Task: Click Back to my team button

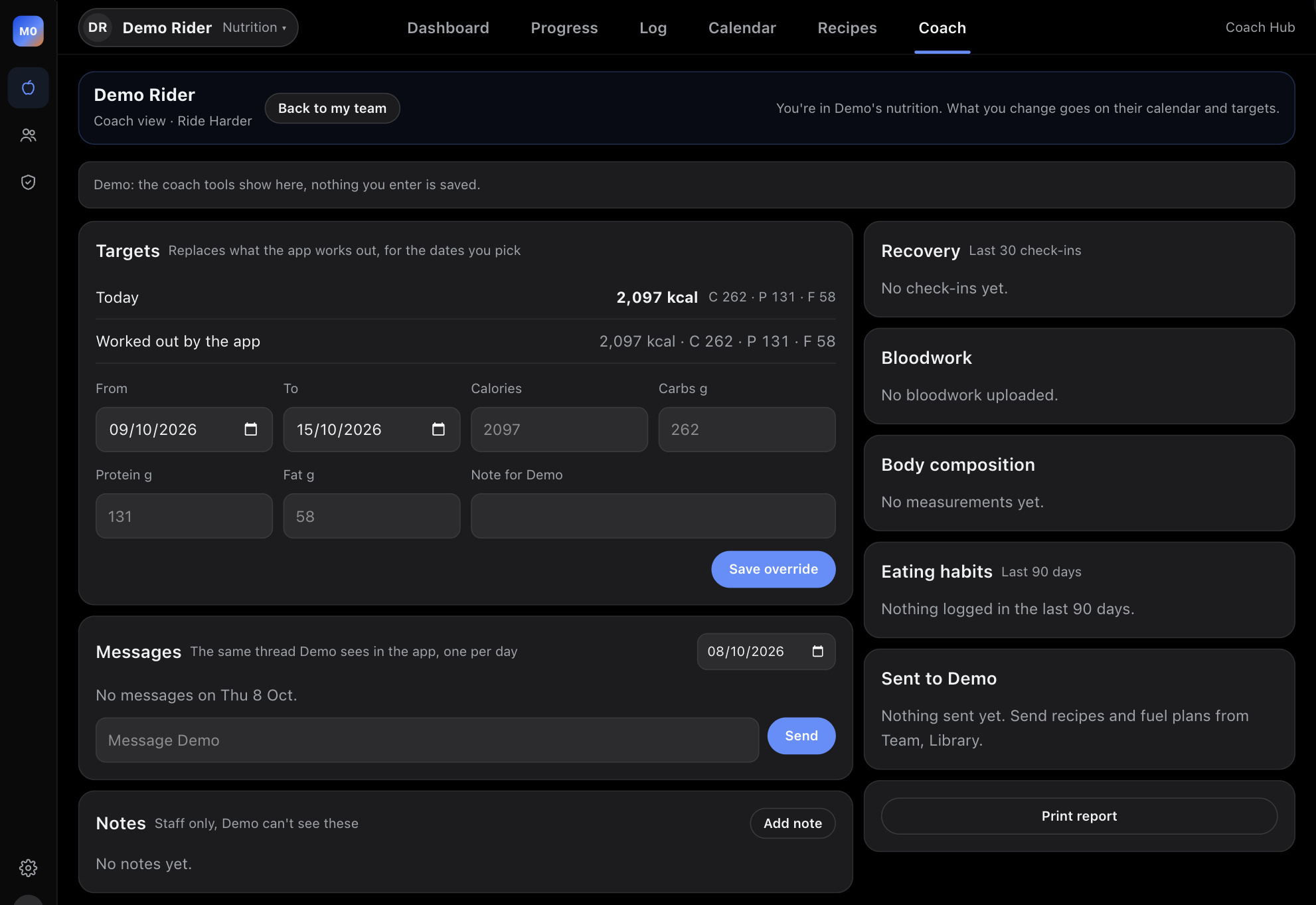Action: click(x=332, y=108)
